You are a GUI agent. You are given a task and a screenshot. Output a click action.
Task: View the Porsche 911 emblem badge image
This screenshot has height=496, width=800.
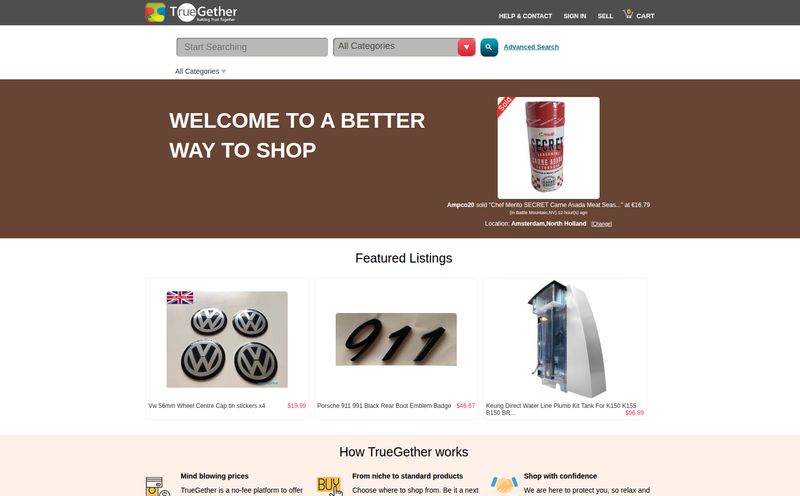click(x=396, y=339)
